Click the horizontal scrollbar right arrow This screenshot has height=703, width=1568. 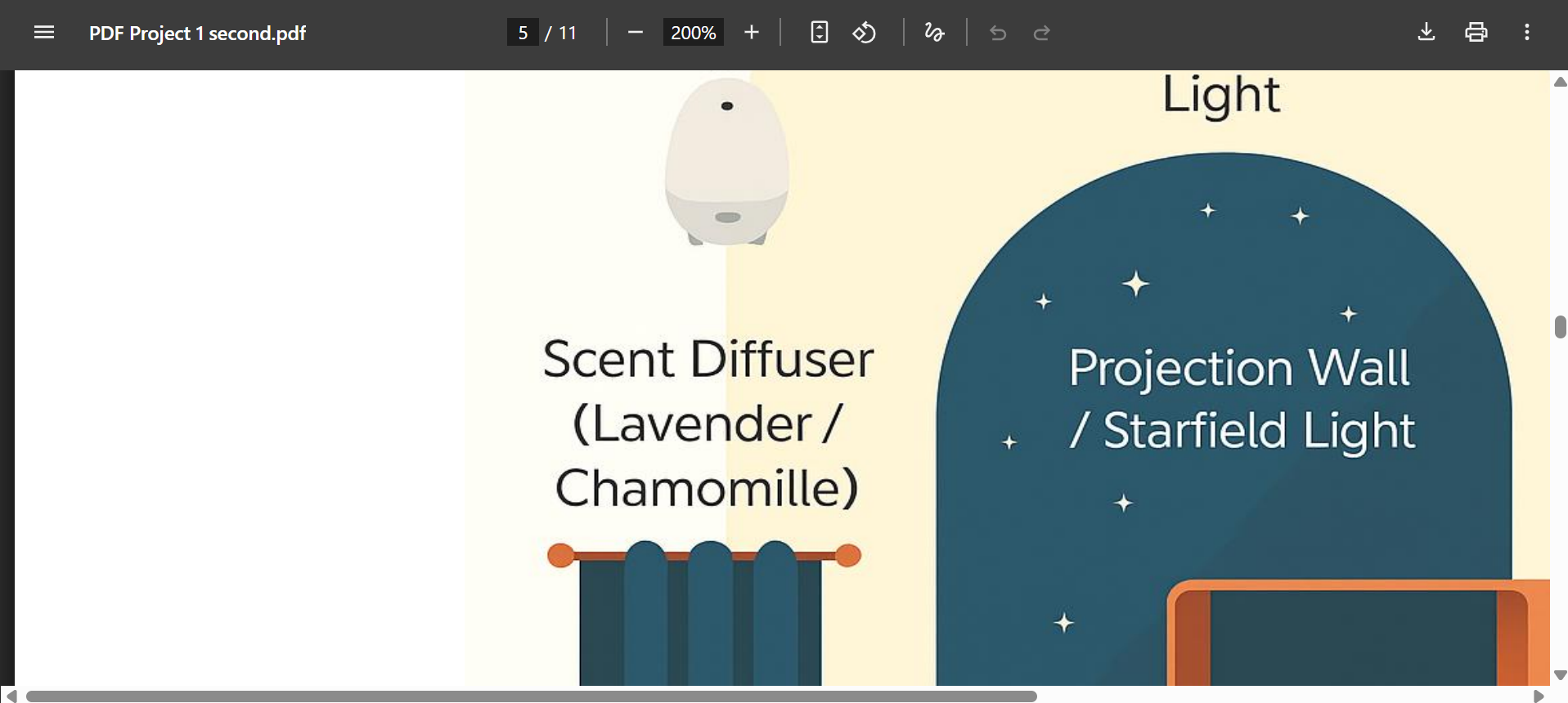tap(1539, 696)
